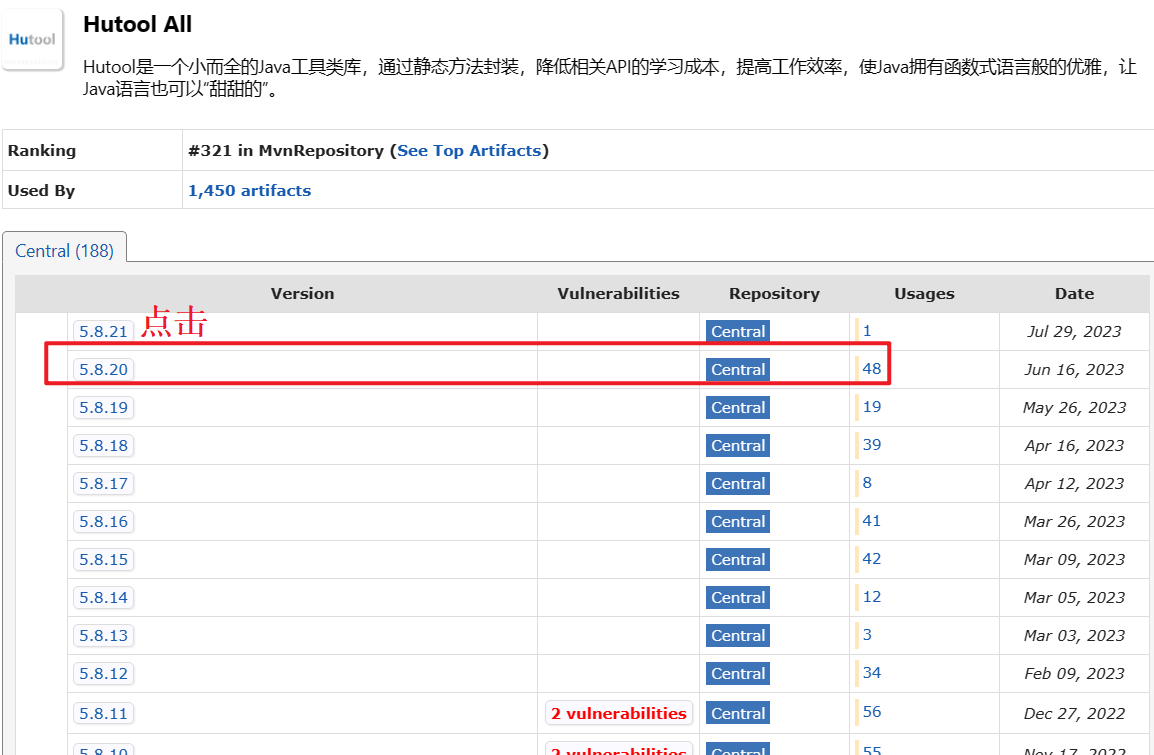
Task: Open the 1,450 artifacts link
Action: click(x=249, y=191)
